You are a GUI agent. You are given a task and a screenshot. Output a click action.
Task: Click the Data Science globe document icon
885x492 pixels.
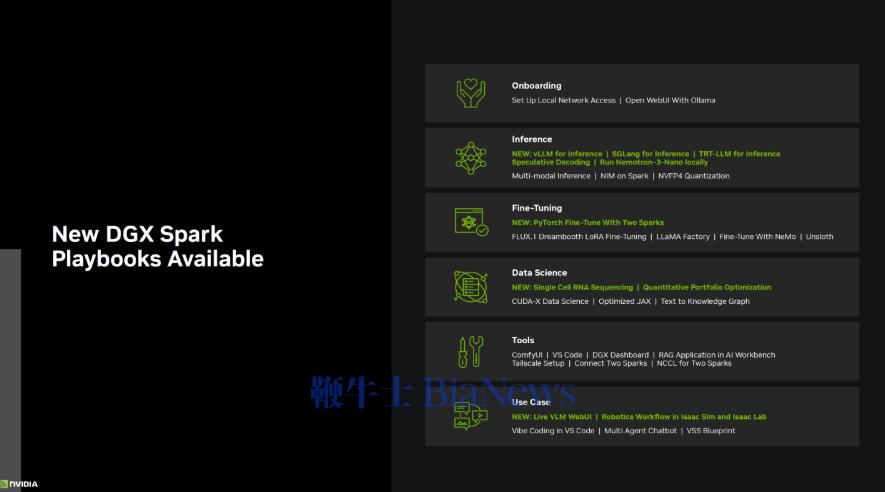[470, 287]
